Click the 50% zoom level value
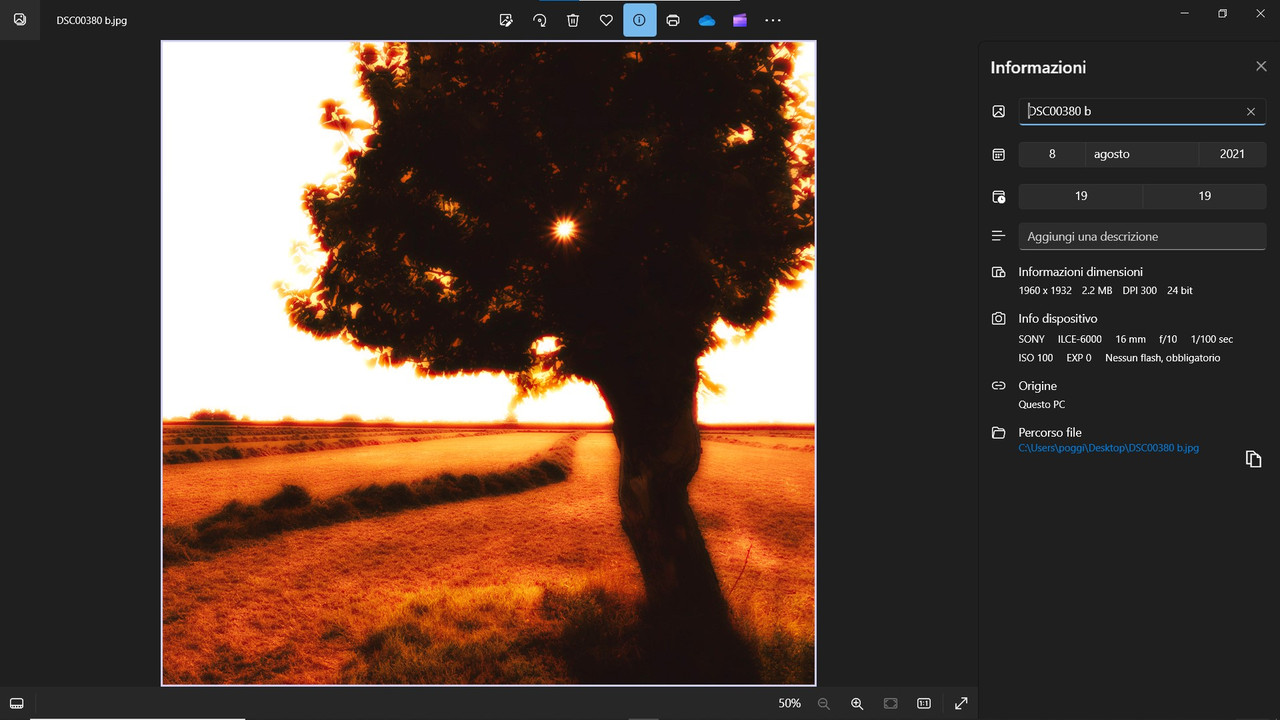The height and width of the screenshot is (720, 1280). pyautogui.click(x=790, y=703)
